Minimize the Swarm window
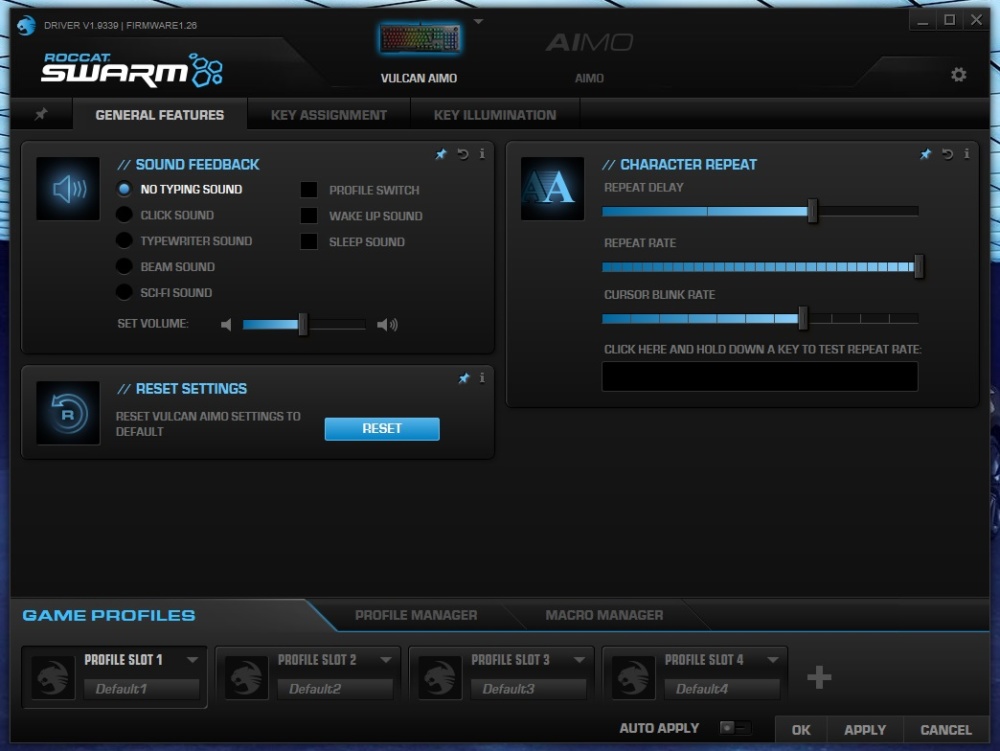The width and height of the screenshot is (1000, 751). (x=922, y=20)
